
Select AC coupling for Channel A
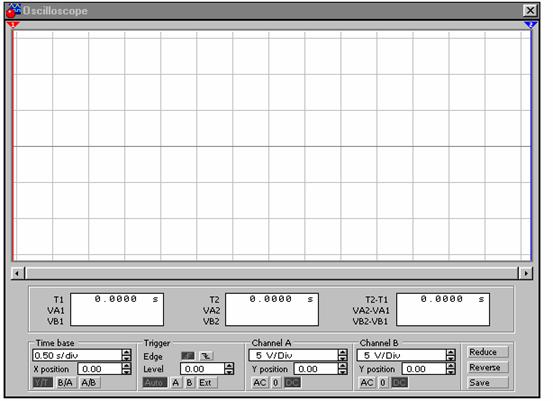coord(260,383)
